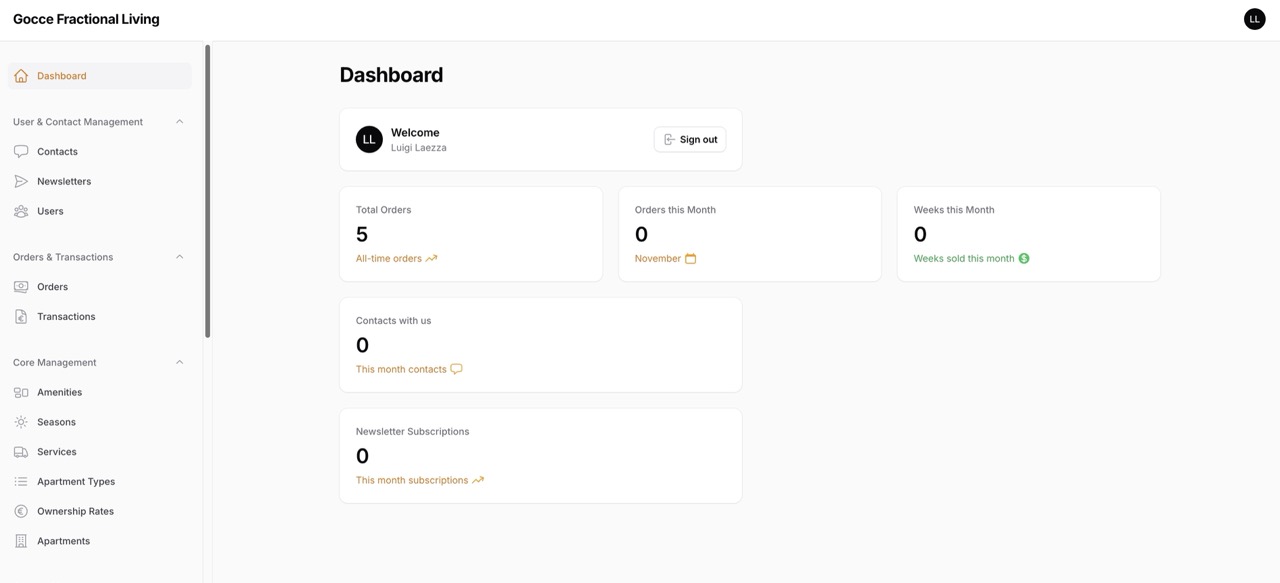The width and height of the screenshot is (1280, 583).
Task: Collapse the User & Contact Management section
Action: coord(180,122)
